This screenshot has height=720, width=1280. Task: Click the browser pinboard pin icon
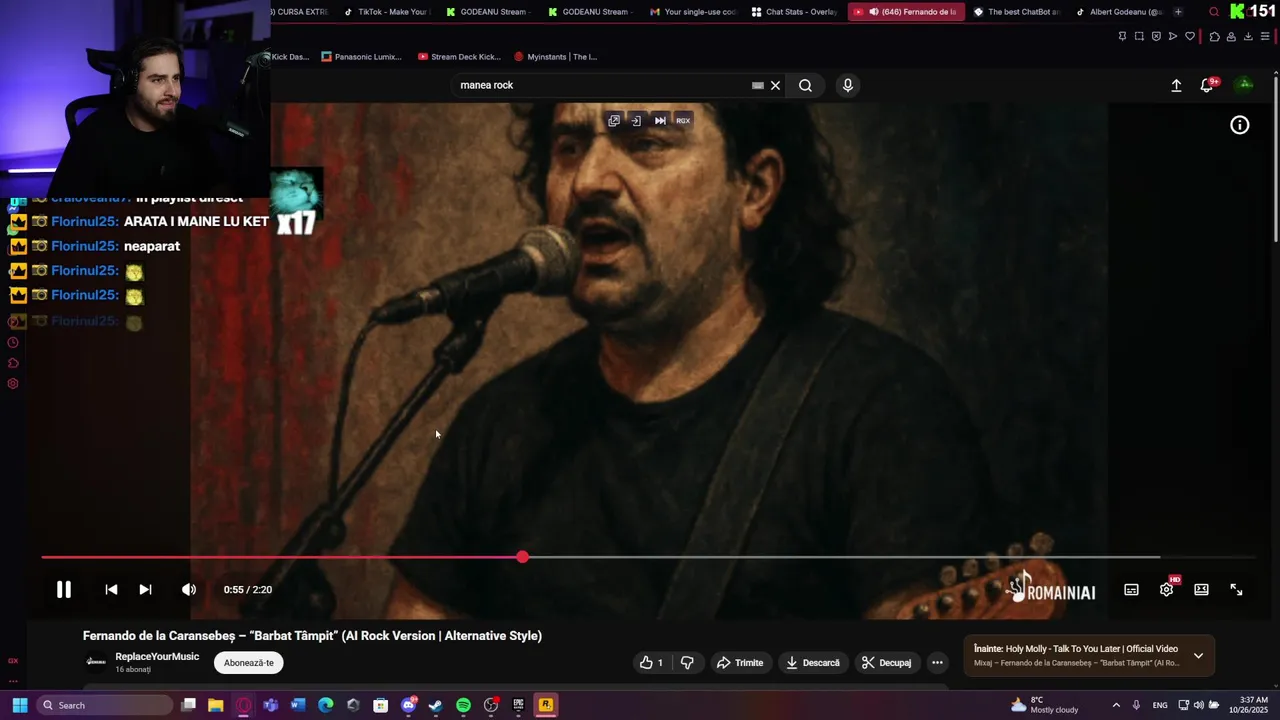pos(1122,37)
